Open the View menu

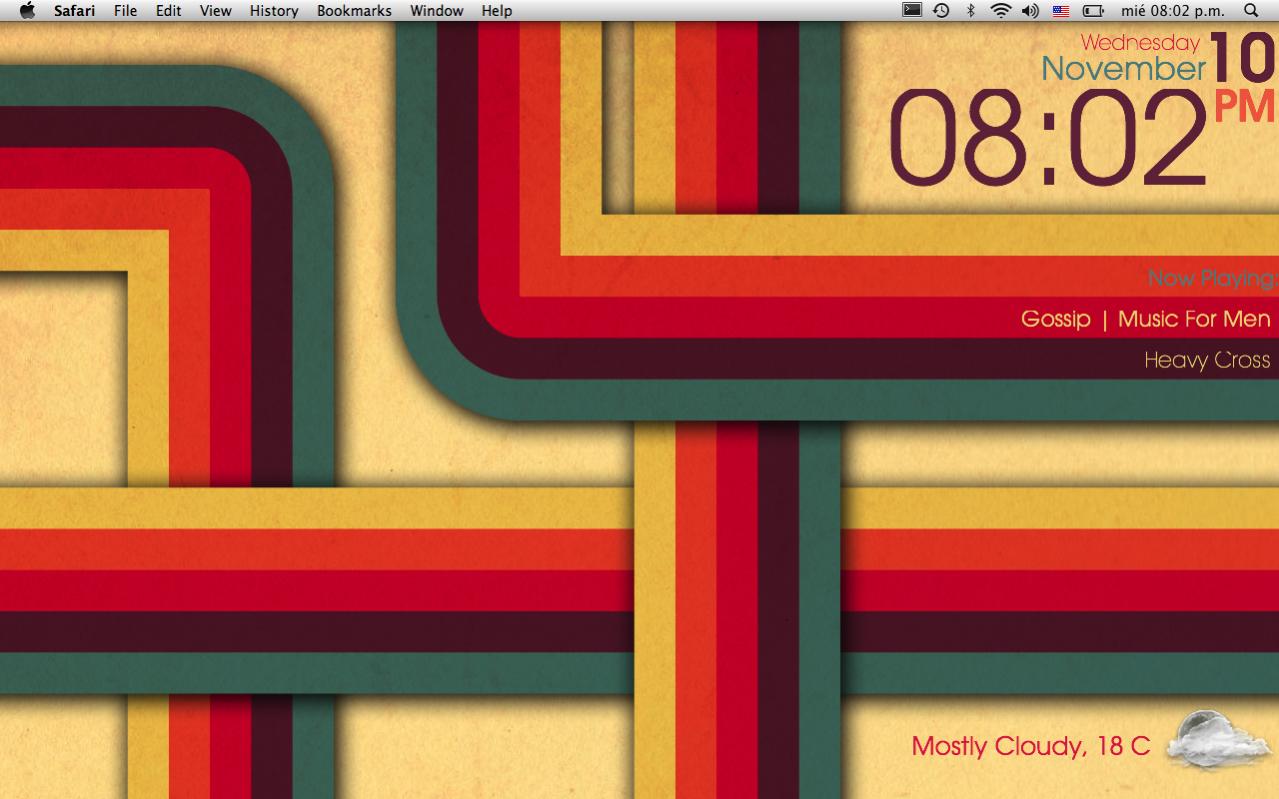215,10
